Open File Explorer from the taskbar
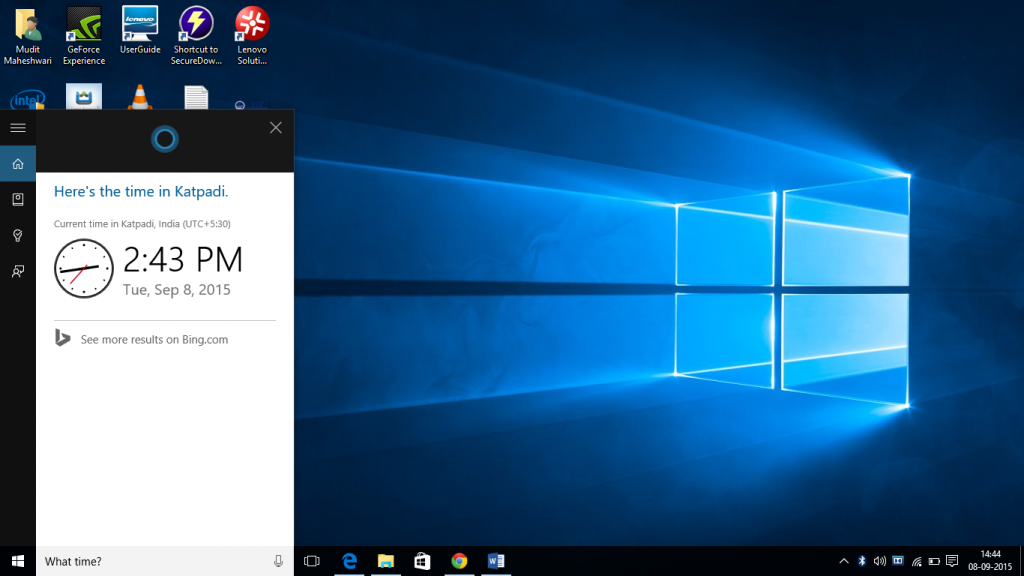 pyautogui.click(x=386, y=561)
